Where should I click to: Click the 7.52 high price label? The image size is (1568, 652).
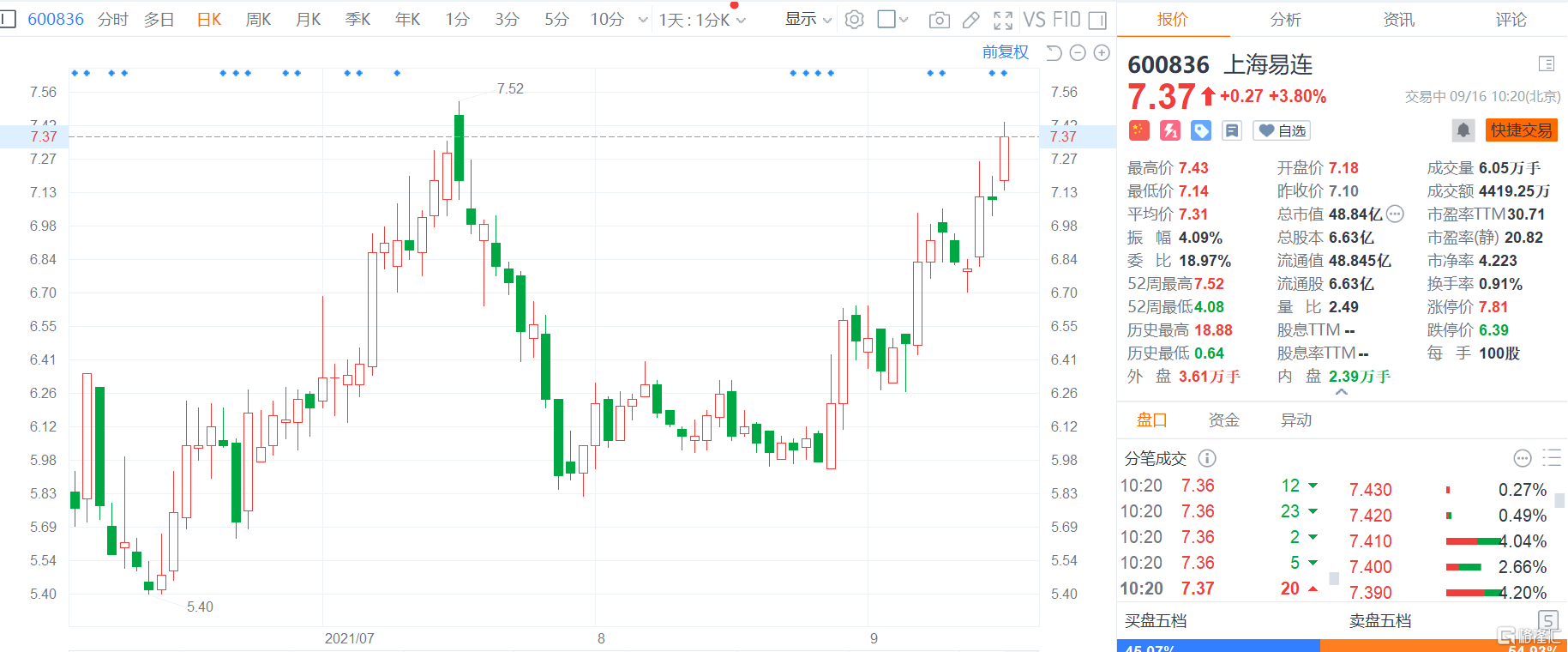click(510, 88)
